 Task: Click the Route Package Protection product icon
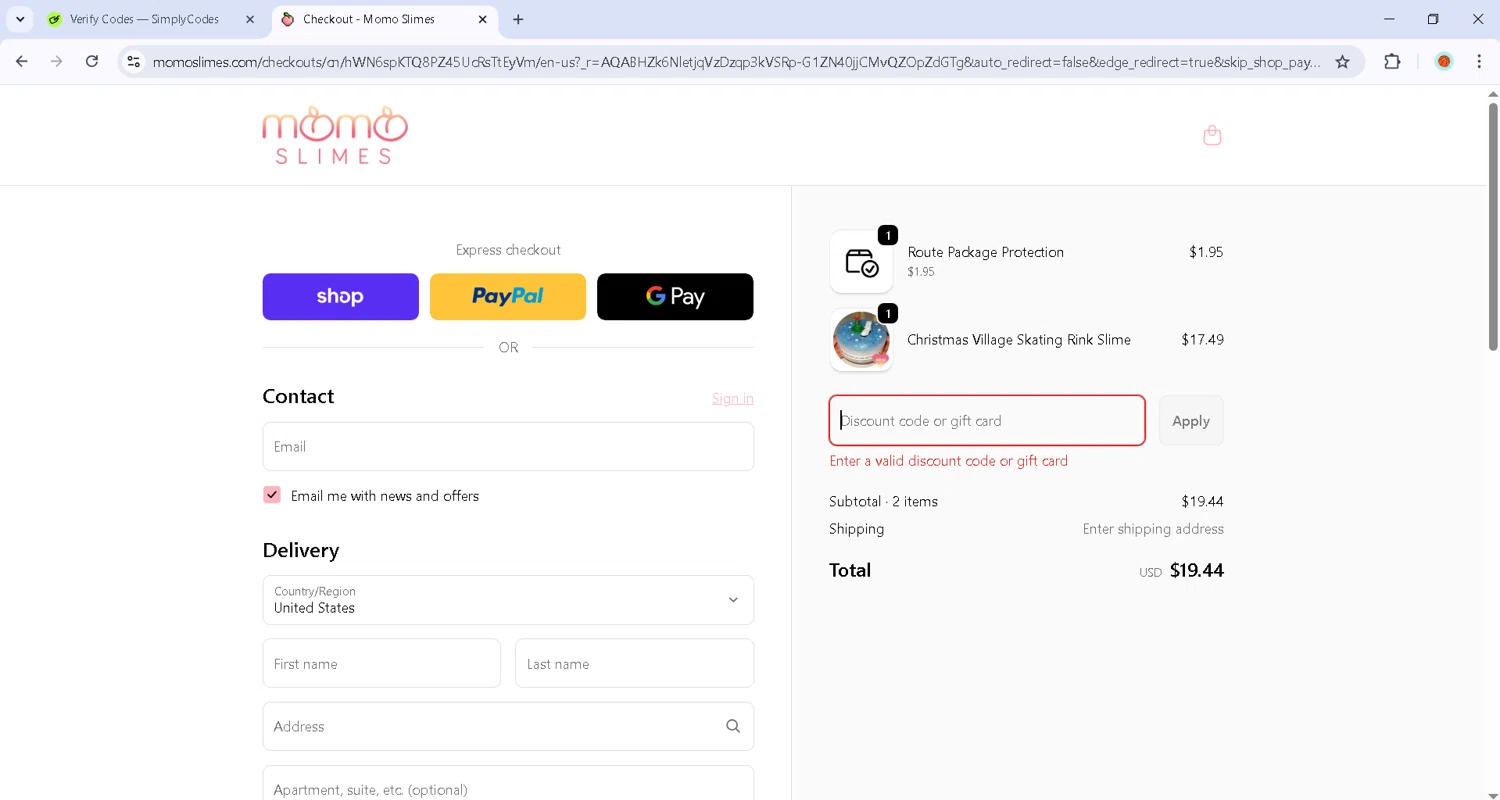point(861,262)
